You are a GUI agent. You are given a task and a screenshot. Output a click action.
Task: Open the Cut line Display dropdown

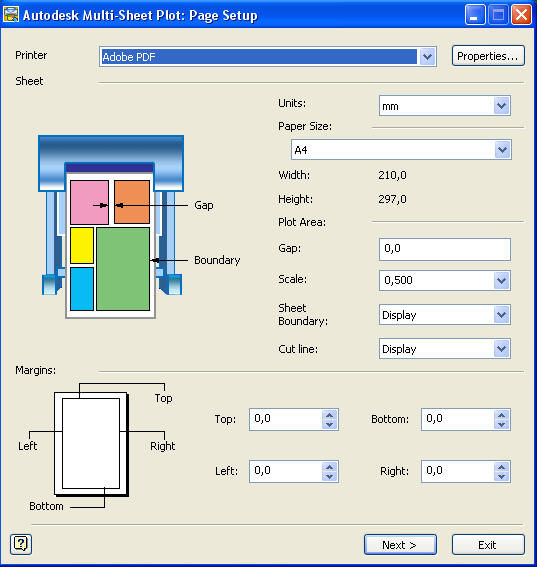pyautogui.click(x=502, y=349)
